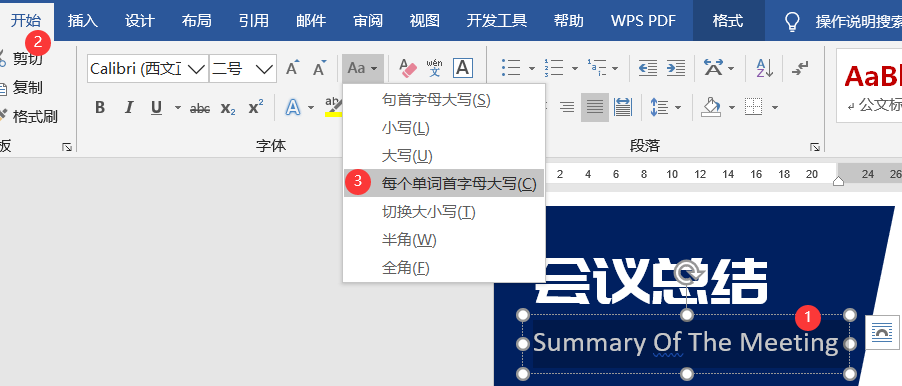This screenshot has height=386, width=902.
Task: Click the 格式刷 format painter button
Action: click(30, 117)
